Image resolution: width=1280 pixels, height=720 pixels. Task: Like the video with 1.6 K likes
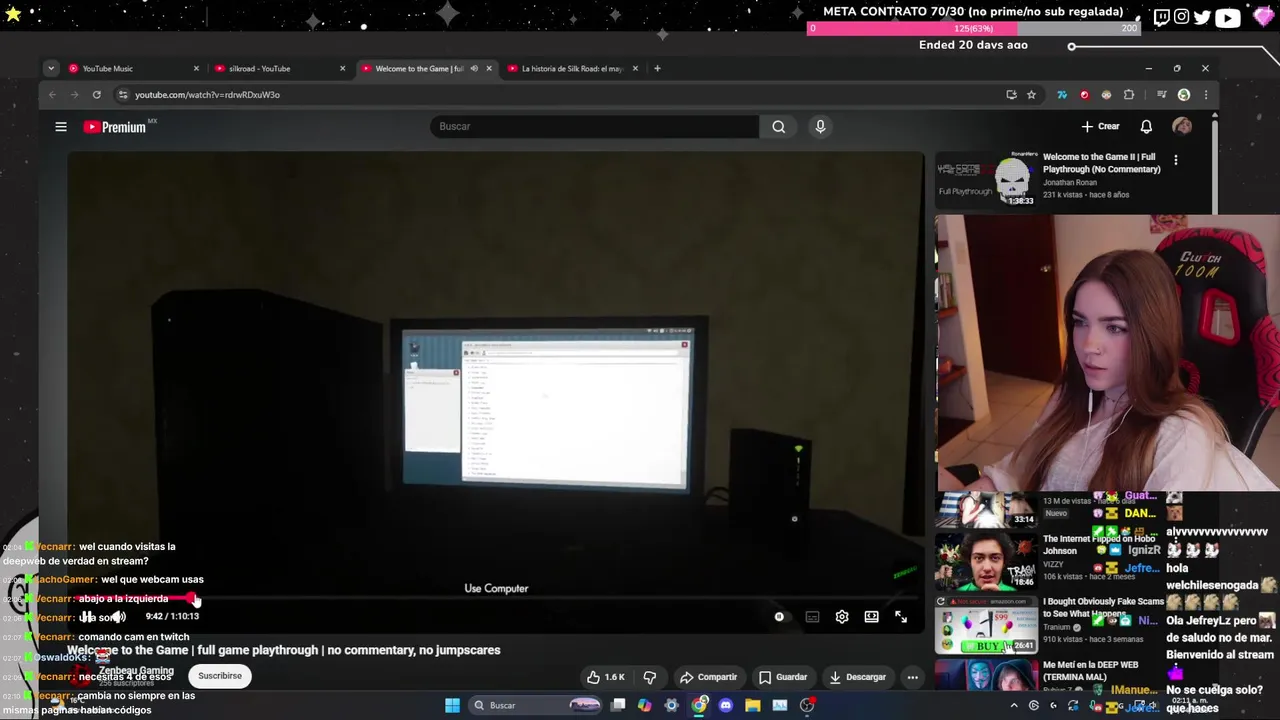click(x=606, y=677)
